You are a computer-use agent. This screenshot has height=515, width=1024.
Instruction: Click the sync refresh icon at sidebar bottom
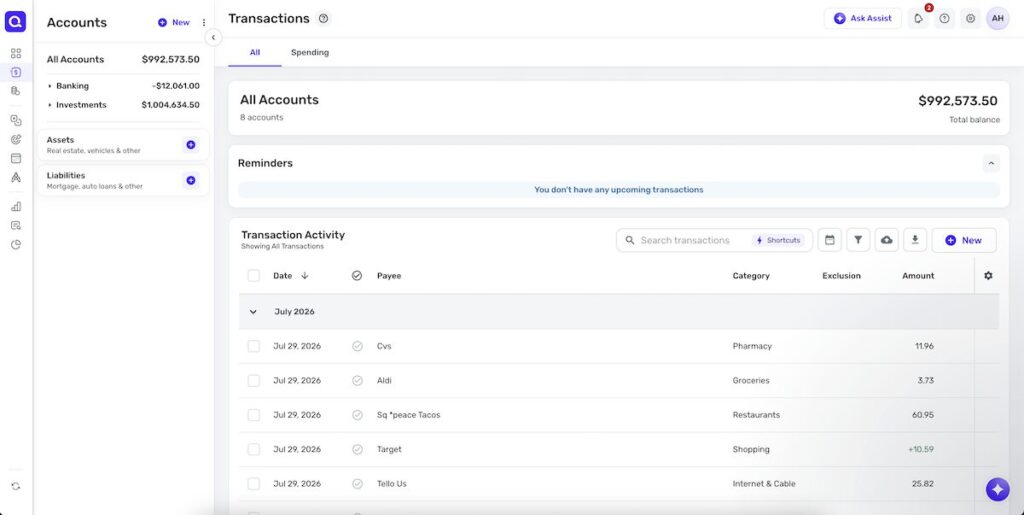click(16, 486)
